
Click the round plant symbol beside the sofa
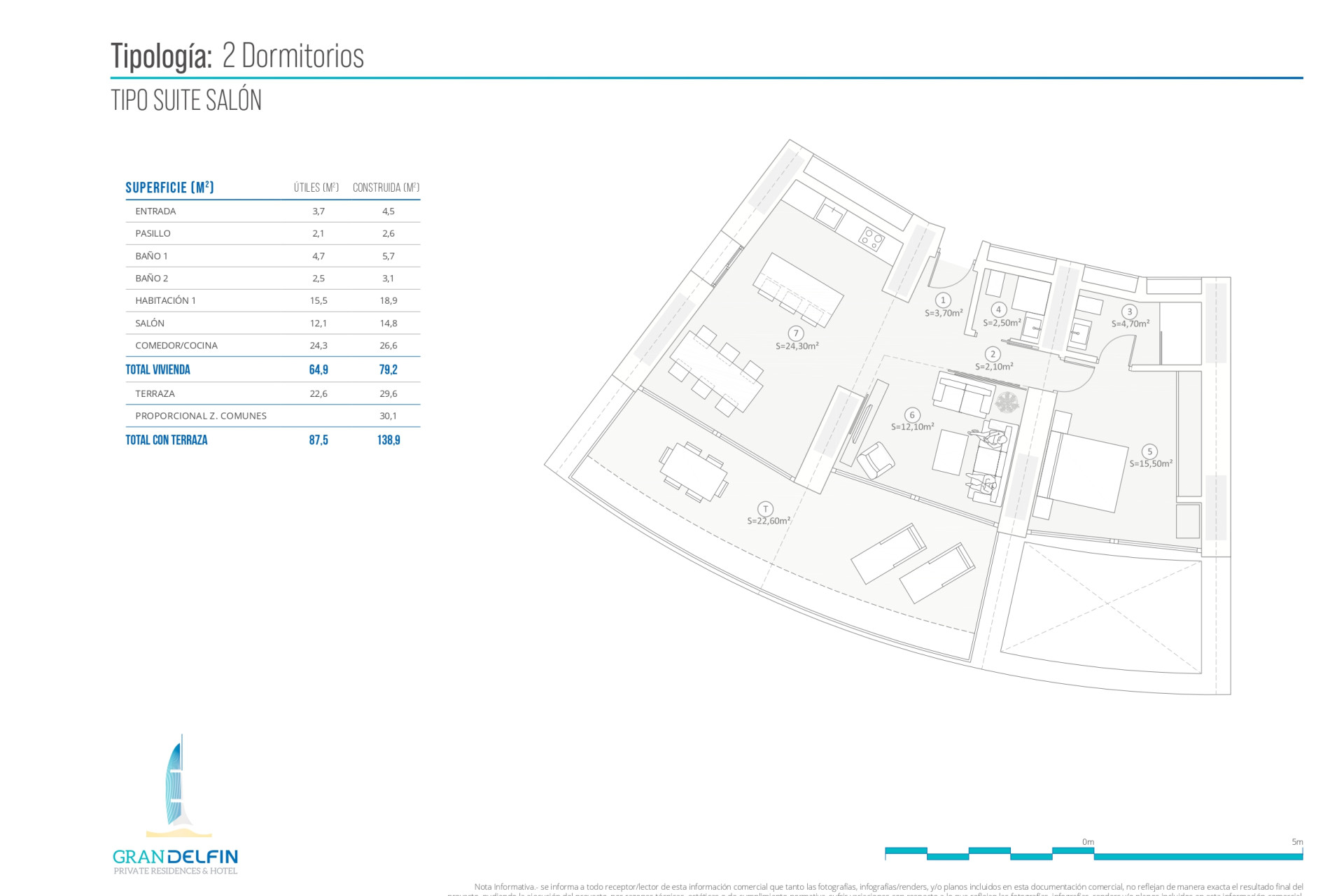click(x=1007, y=402)
